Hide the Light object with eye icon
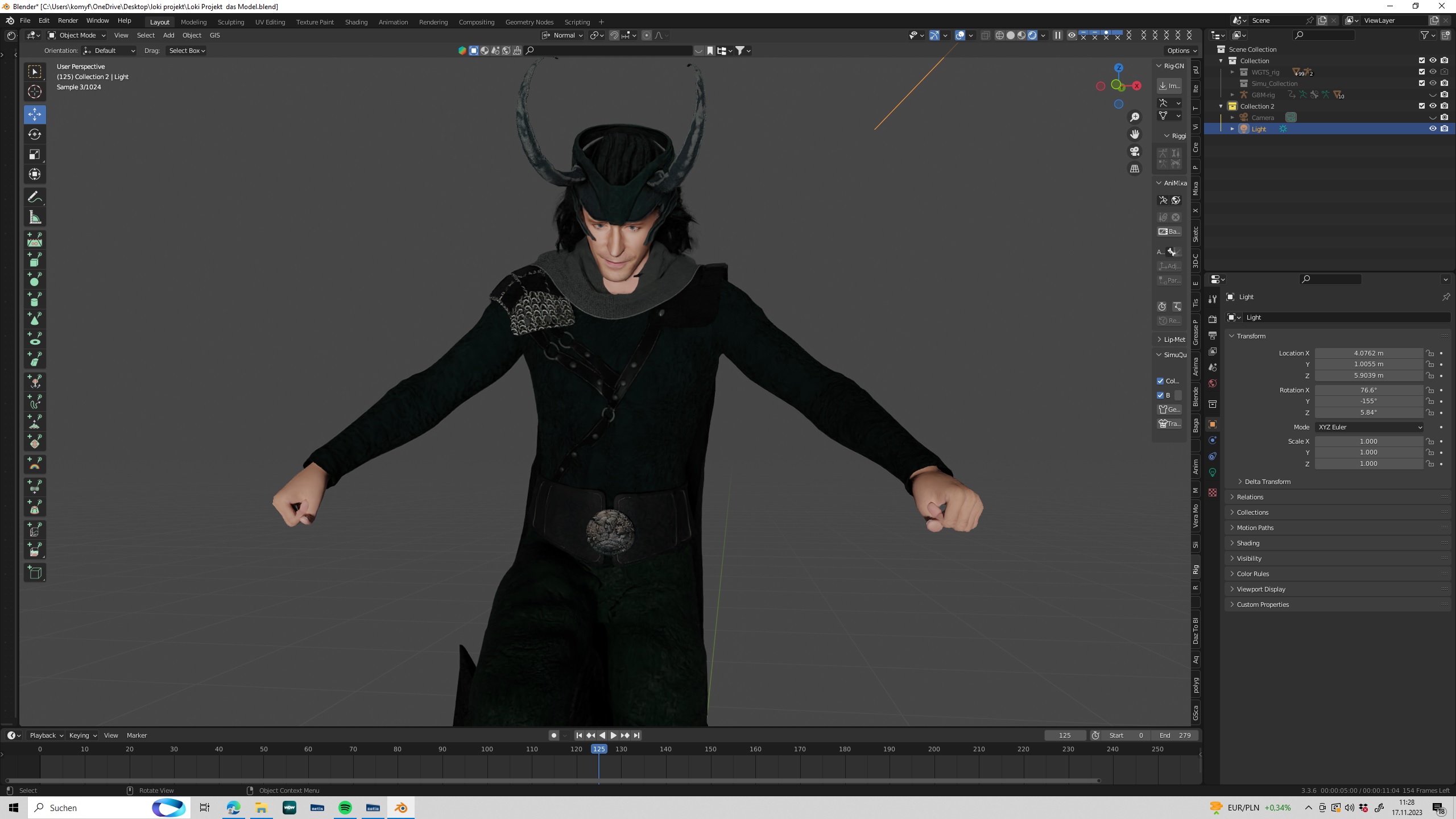 [1433, 129]
